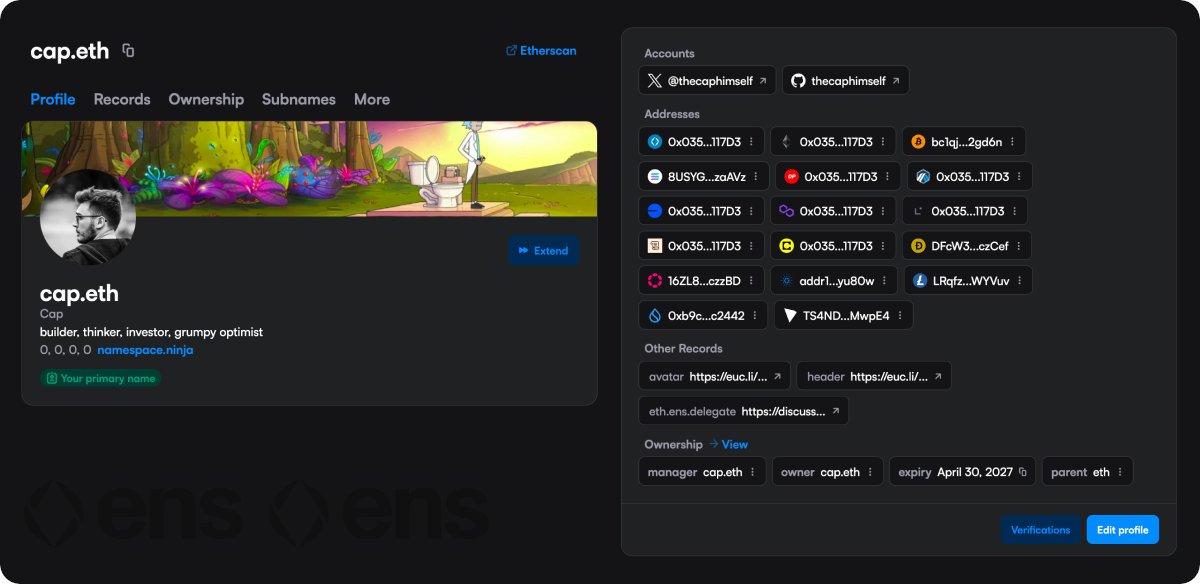Select the Profile tab
This screenshot has height=584, width=1200.
(53, 99)
